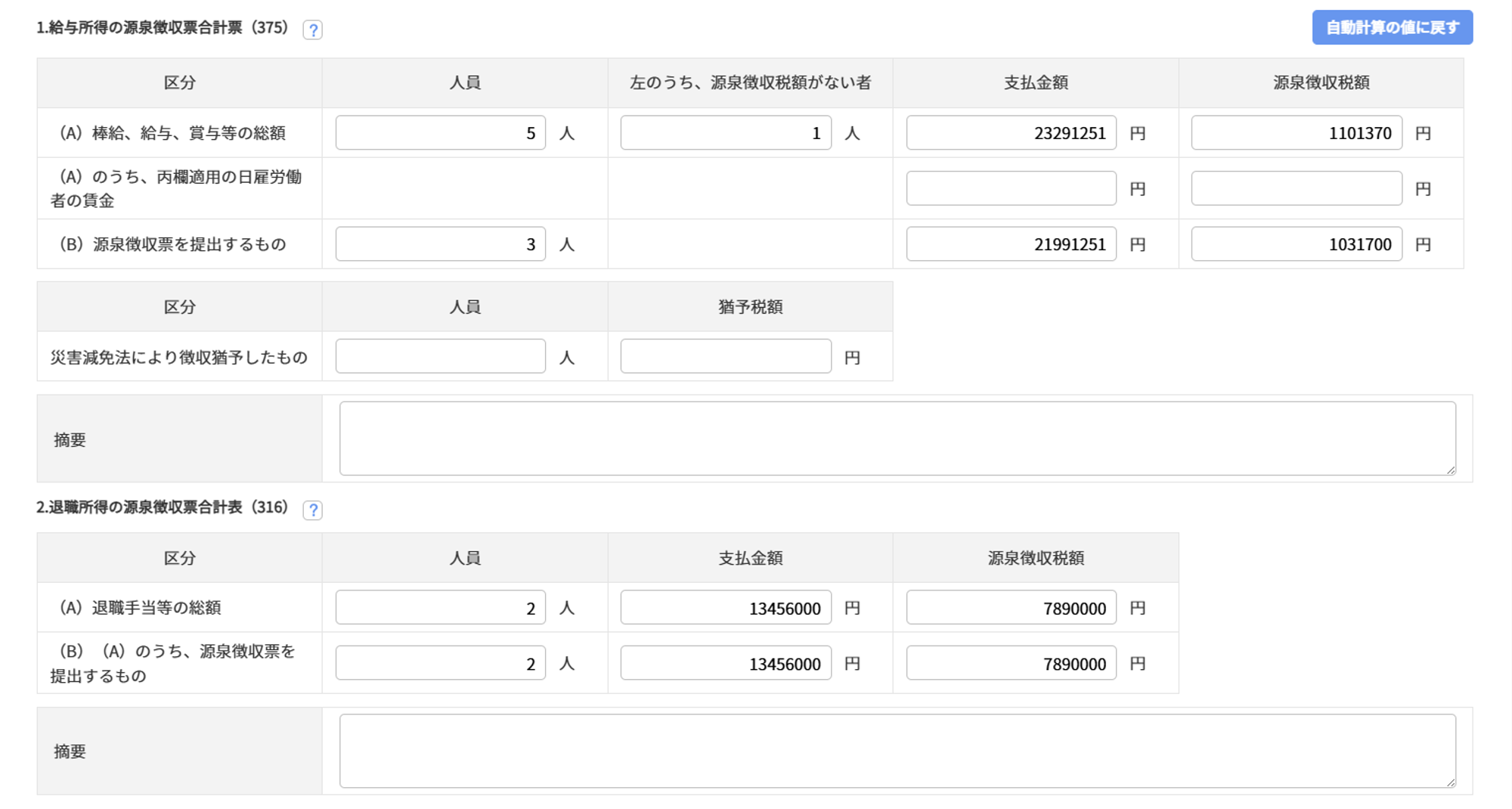The width and height of the screenshot is (1512, 809).
Task: Click 源泉徴収税額 field for 日雇労働者の賃金 row
Action: pyautogui.click(x=1296, y=188)
